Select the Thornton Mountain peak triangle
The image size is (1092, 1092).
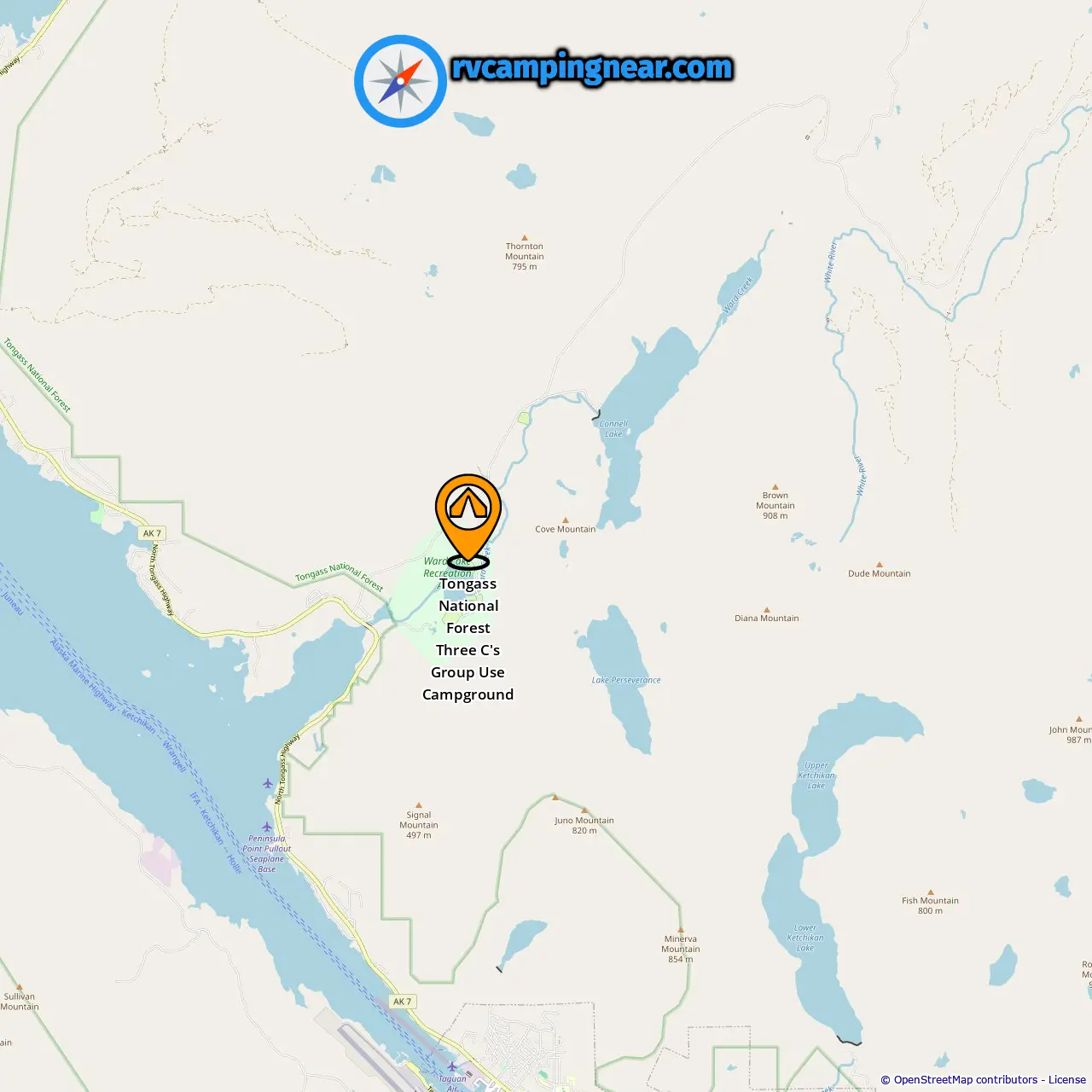click(x=525, y=238)
